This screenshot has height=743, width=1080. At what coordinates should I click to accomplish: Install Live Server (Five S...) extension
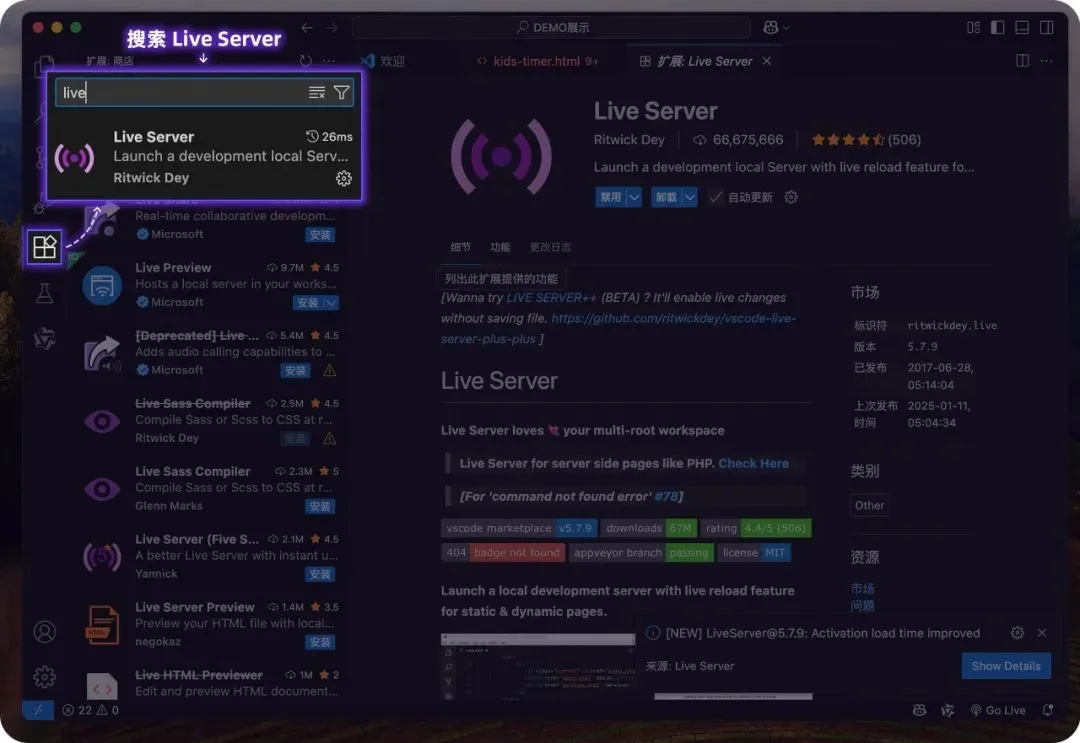point(320,574)
